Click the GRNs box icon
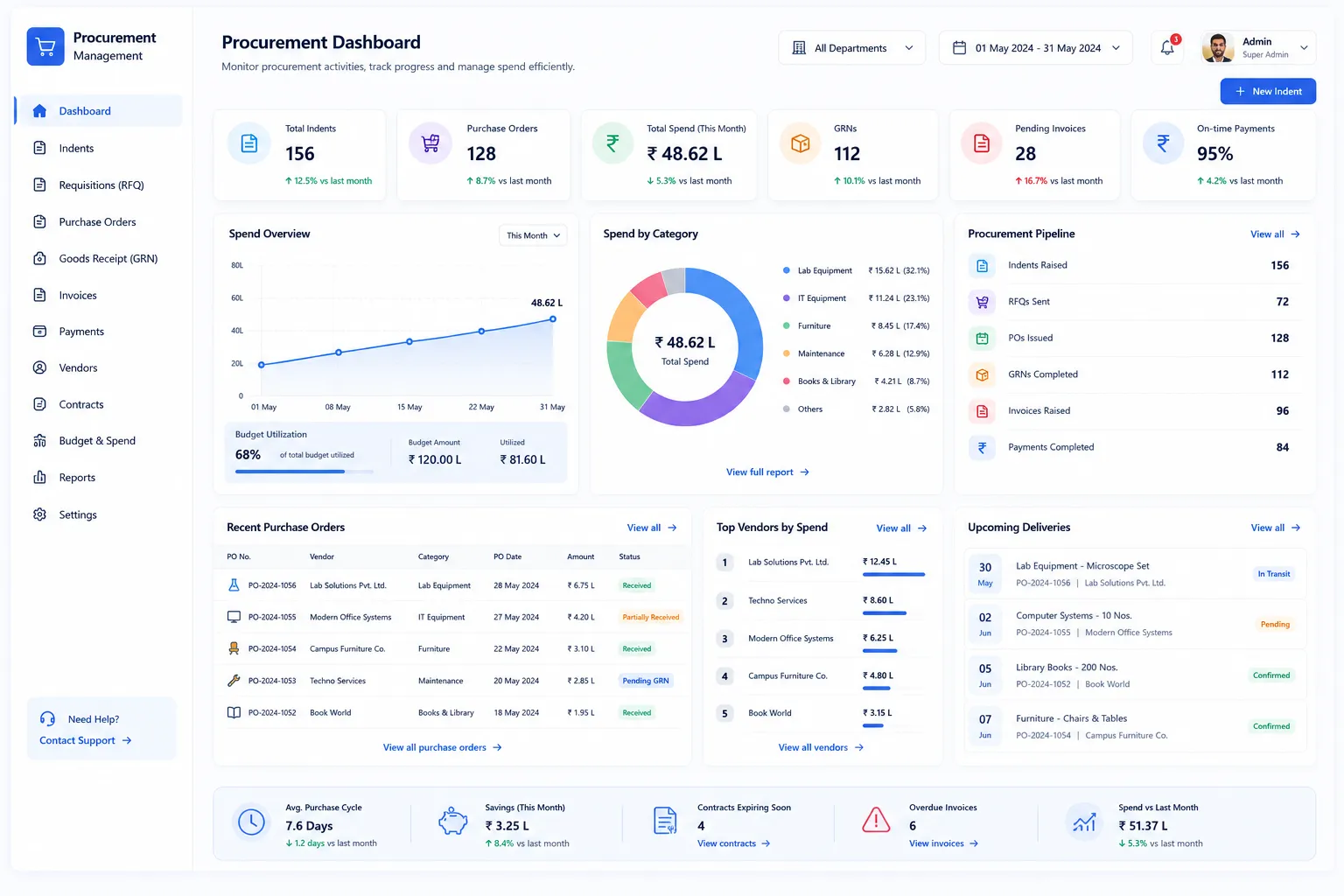This screenshot has width=1344, height=896. pyautogui.click(x=801, y=143)
